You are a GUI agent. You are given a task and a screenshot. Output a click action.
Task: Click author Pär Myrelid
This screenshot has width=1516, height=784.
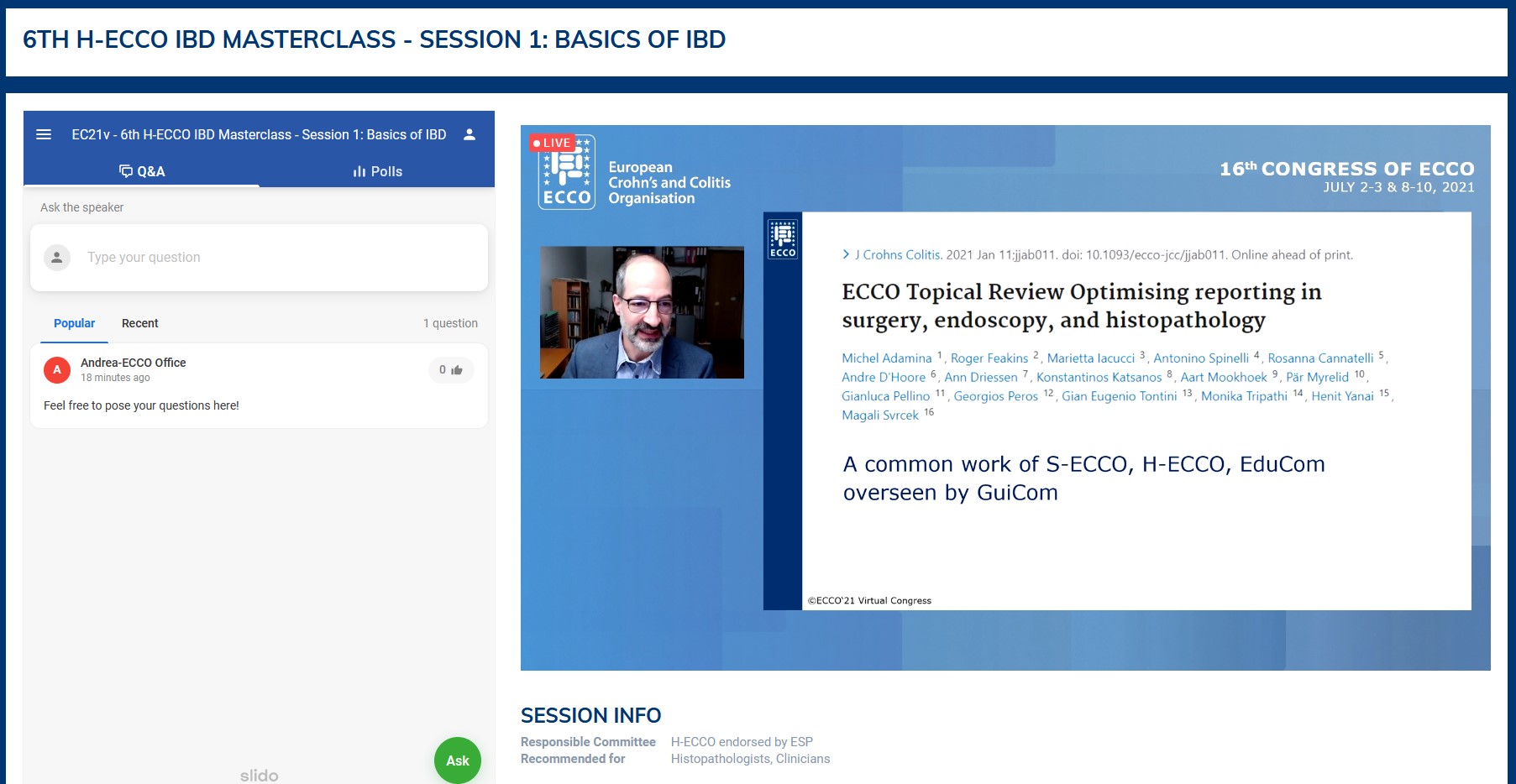pos(1317,378)
